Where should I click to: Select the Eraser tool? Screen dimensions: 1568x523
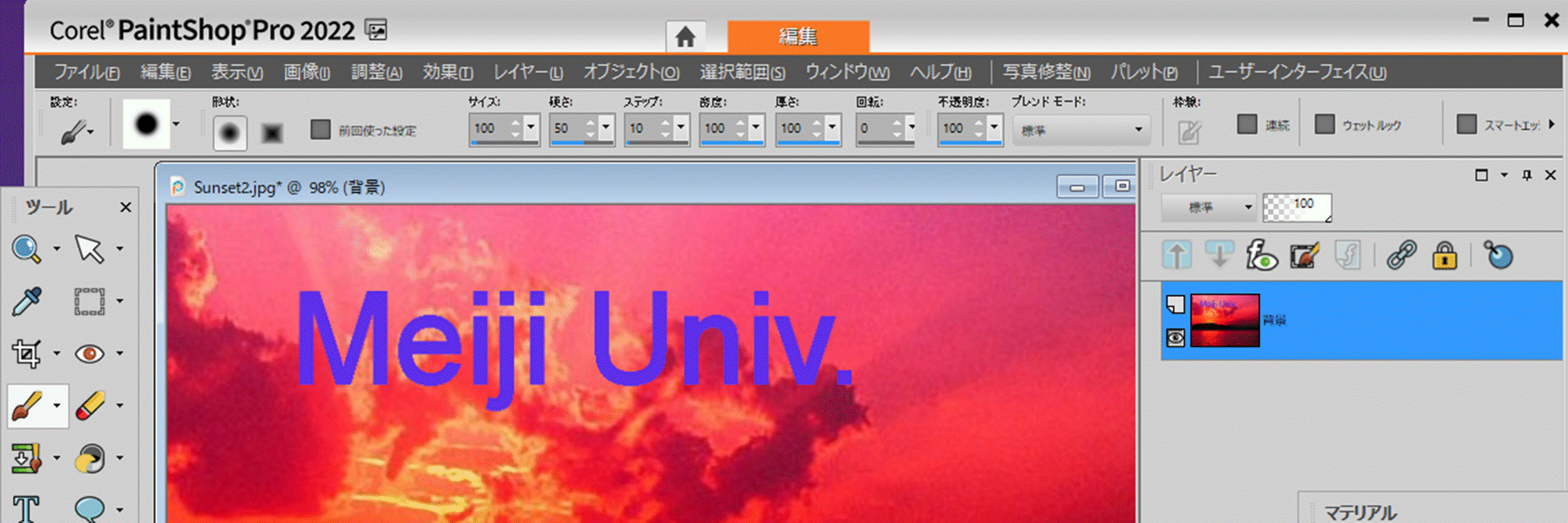90,406
